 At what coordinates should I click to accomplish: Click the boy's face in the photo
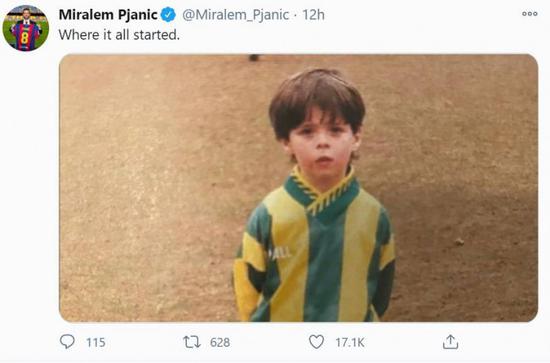click(x=321, y=147)
